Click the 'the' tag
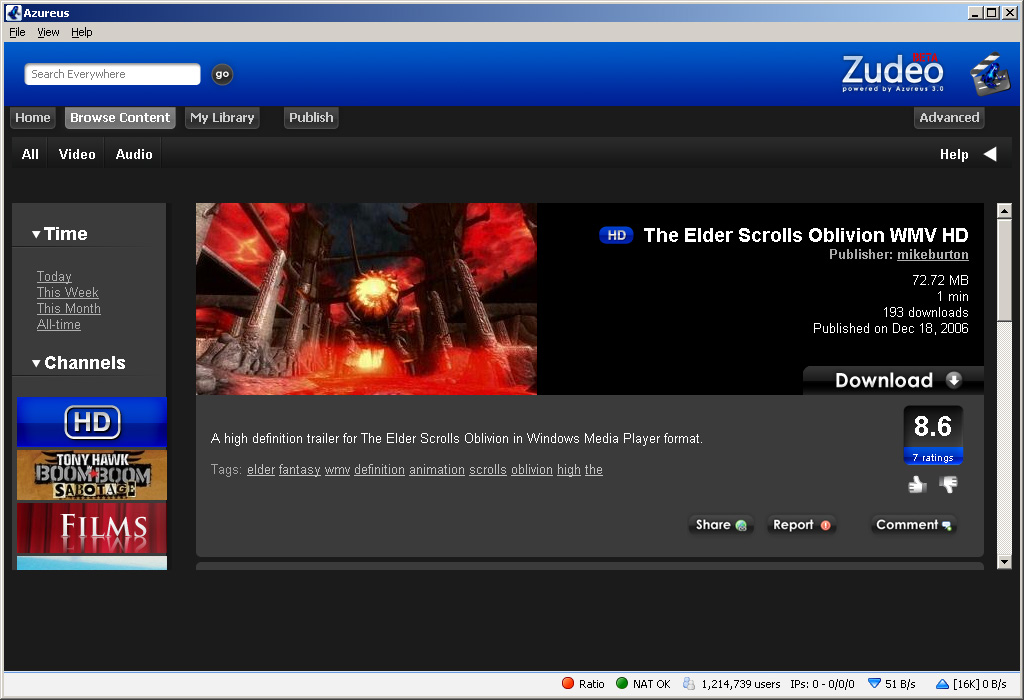Screen dimensions: 1024x700 click(594, 469)
